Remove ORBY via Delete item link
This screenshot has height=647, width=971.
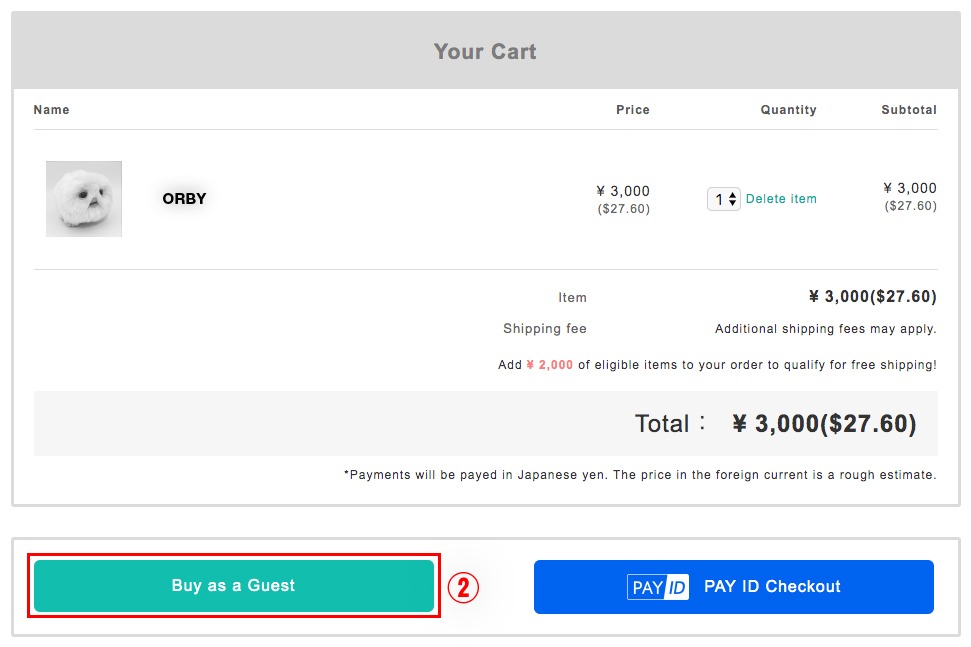click(x=781, y=199)
